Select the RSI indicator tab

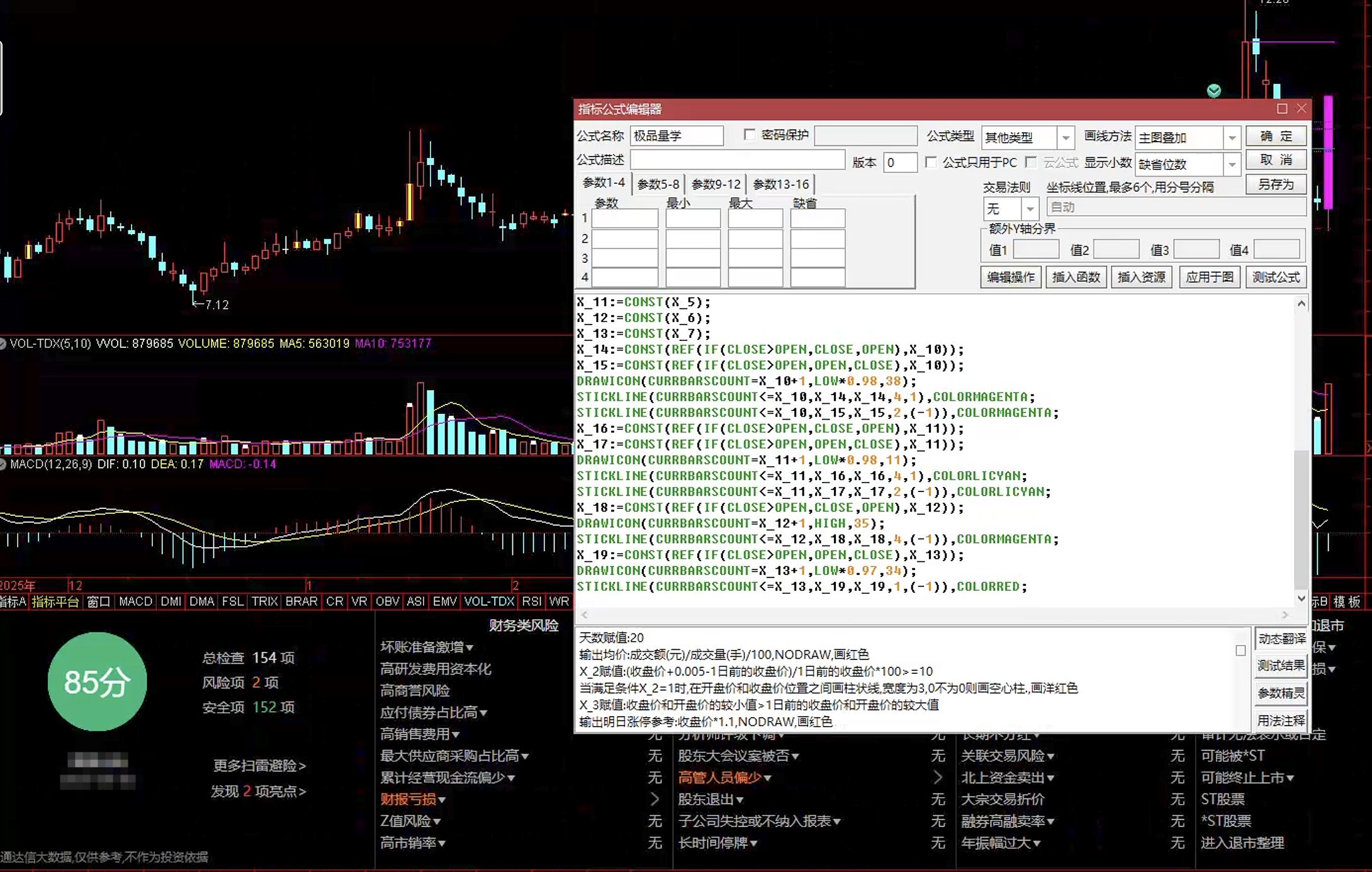coord(532,601)
